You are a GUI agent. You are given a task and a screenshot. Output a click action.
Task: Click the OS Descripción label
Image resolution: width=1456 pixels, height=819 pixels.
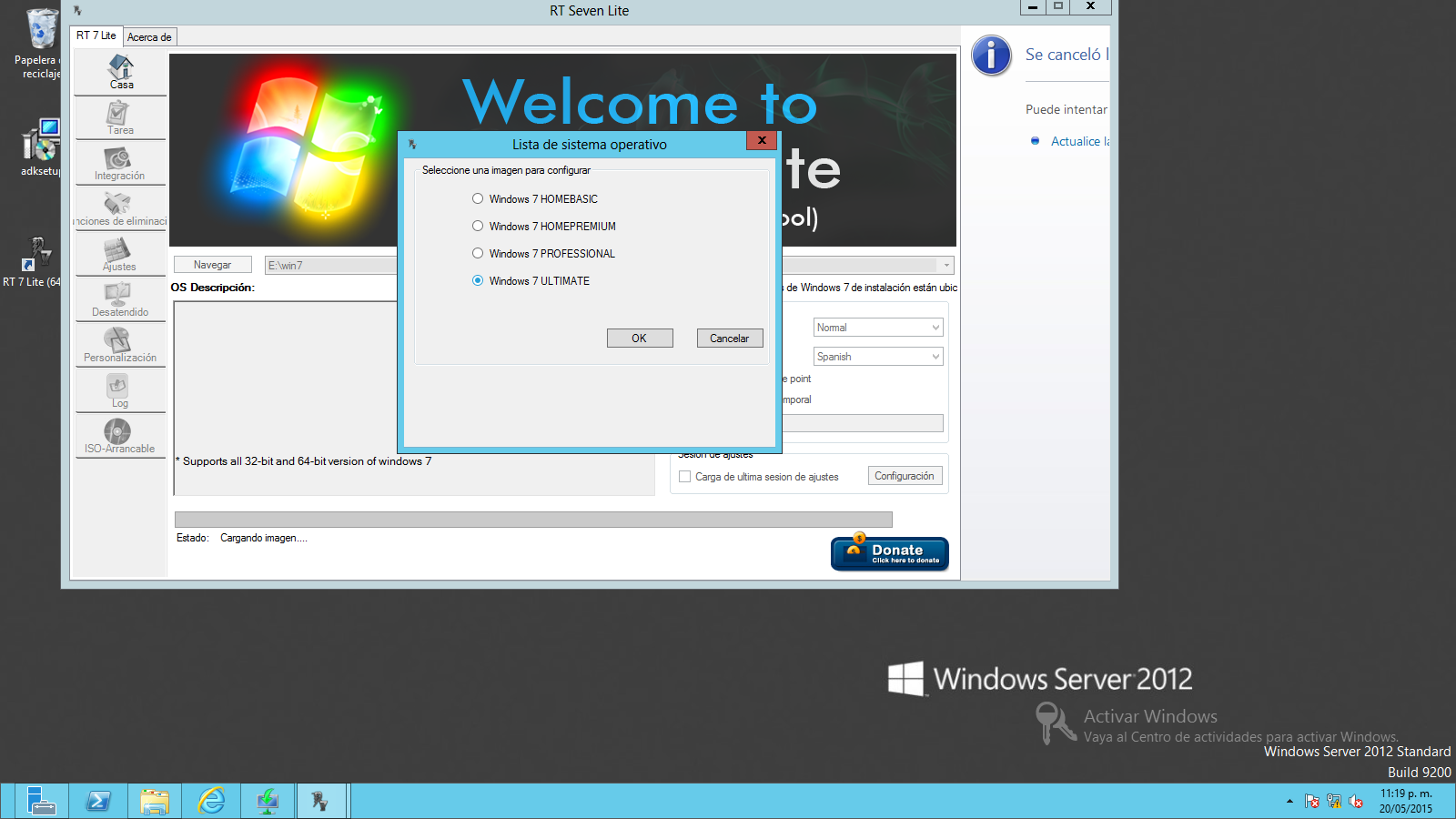pyautogui.click(x=213, y=288)
